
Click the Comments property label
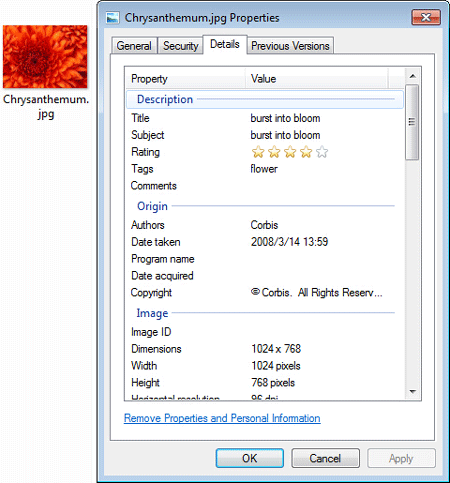point(153,186)
